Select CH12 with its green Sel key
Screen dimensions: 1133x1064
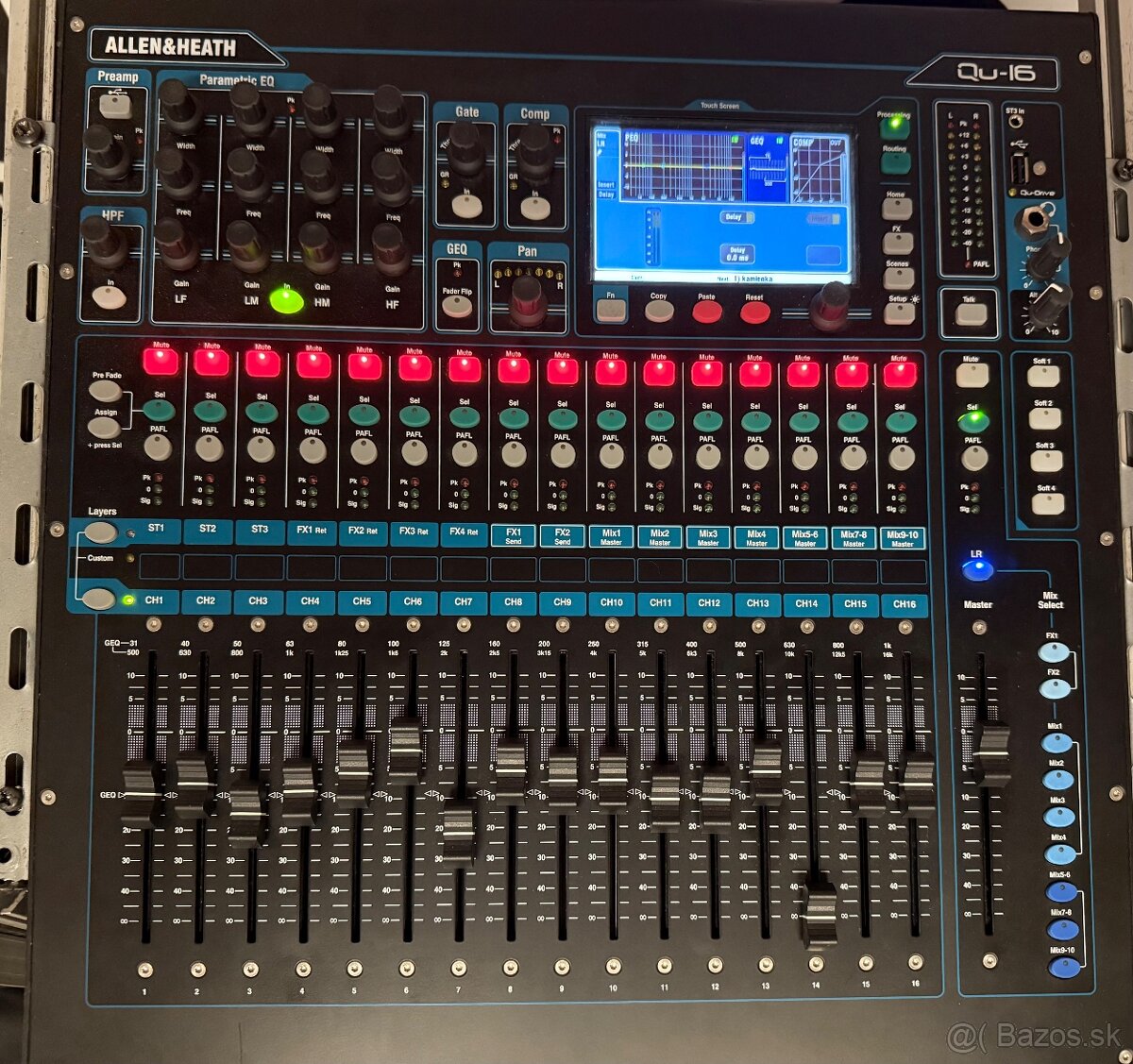pyautogui.click(x=707, y=421)
